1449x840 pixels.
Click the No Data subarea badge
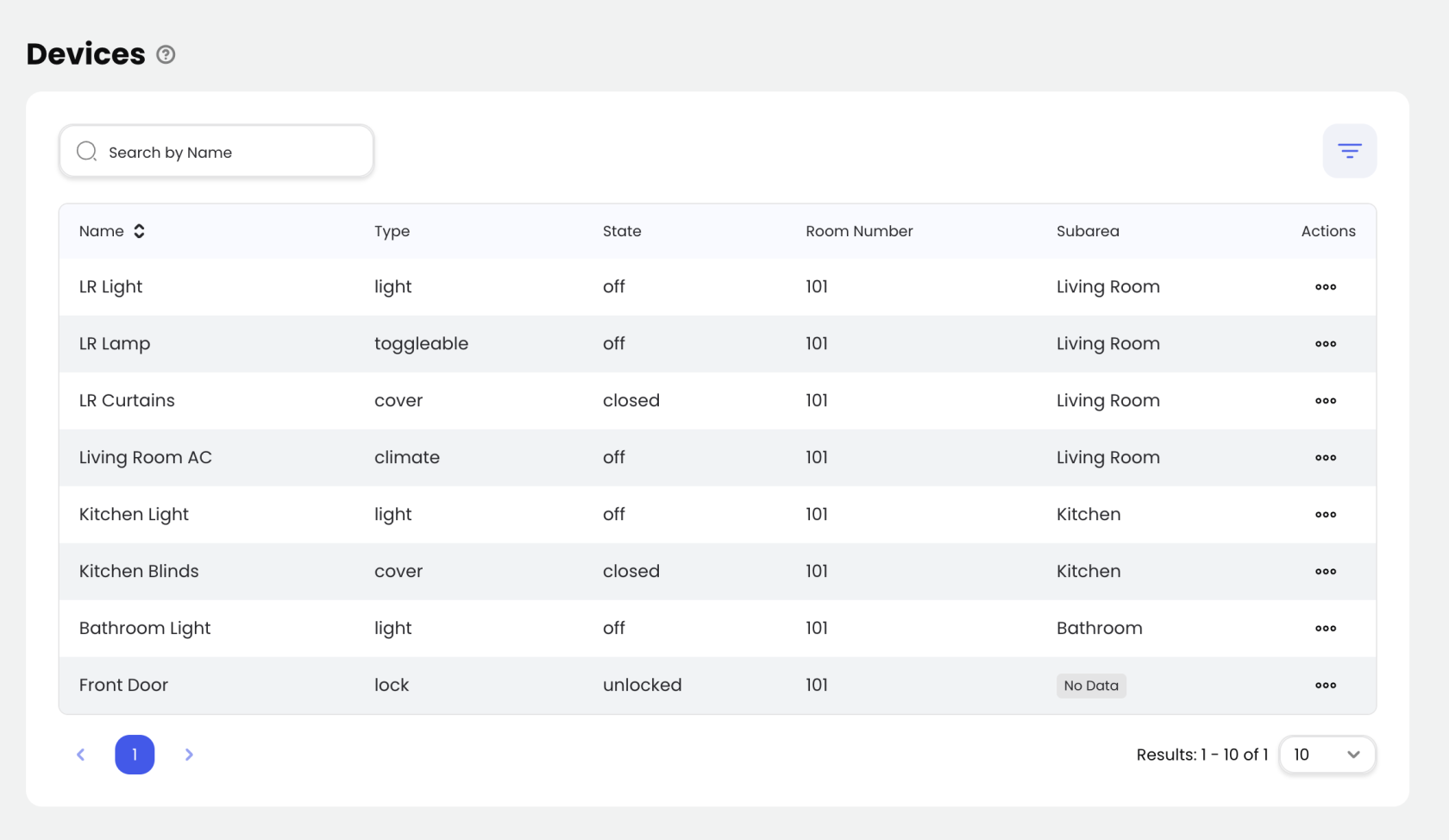tap(1090, 686)
